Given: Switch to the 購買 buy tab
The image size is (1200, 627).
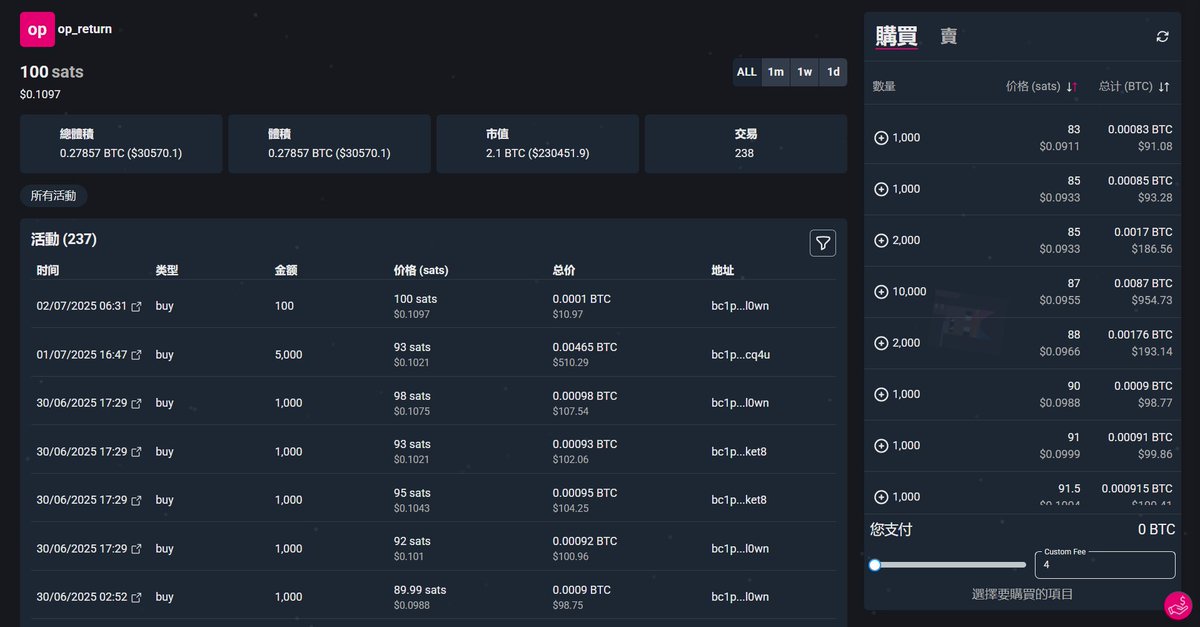Looking at the screenshot, I should [x=896, y=36].
